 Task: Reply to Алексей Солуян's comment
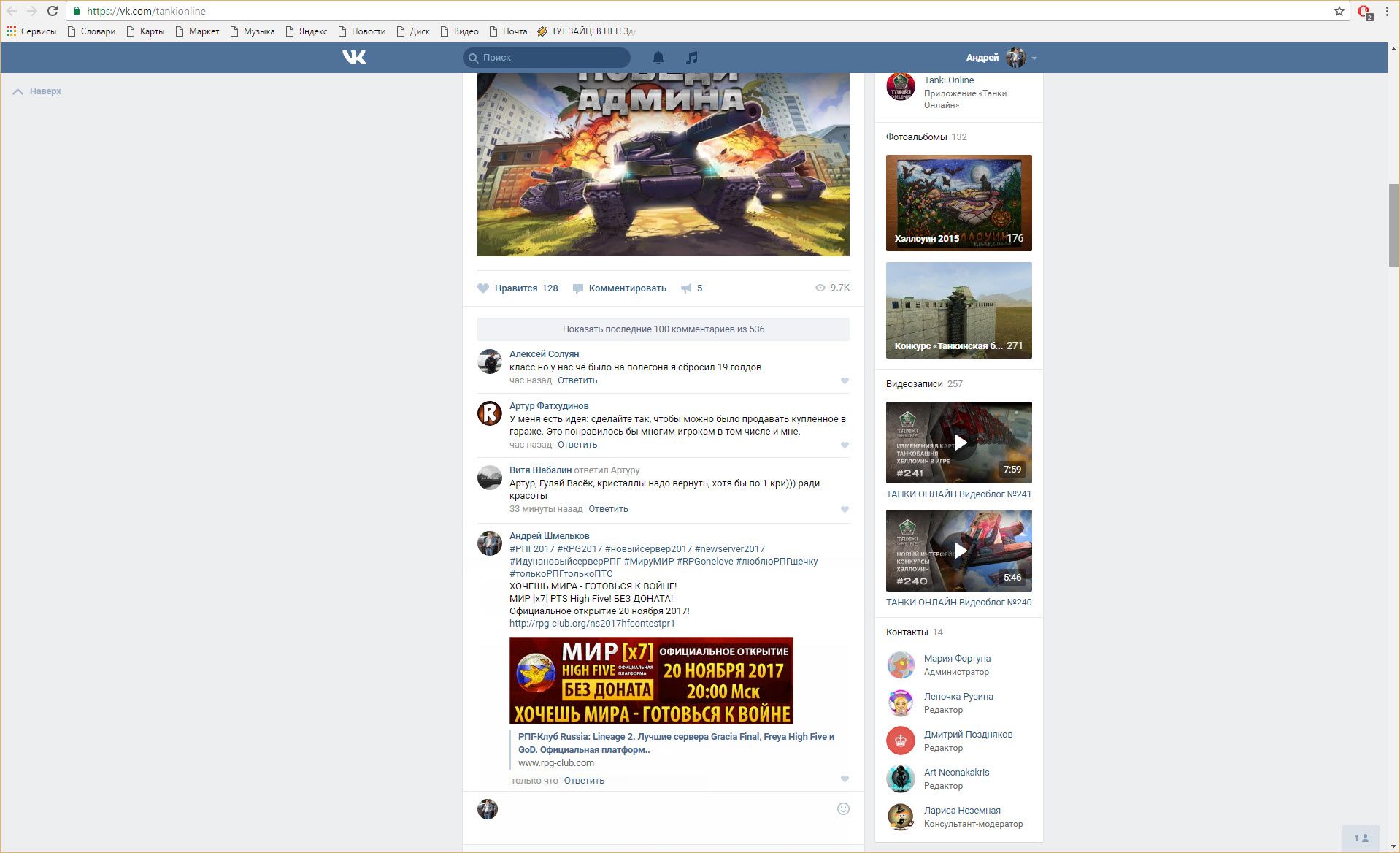tap(577, 380)
